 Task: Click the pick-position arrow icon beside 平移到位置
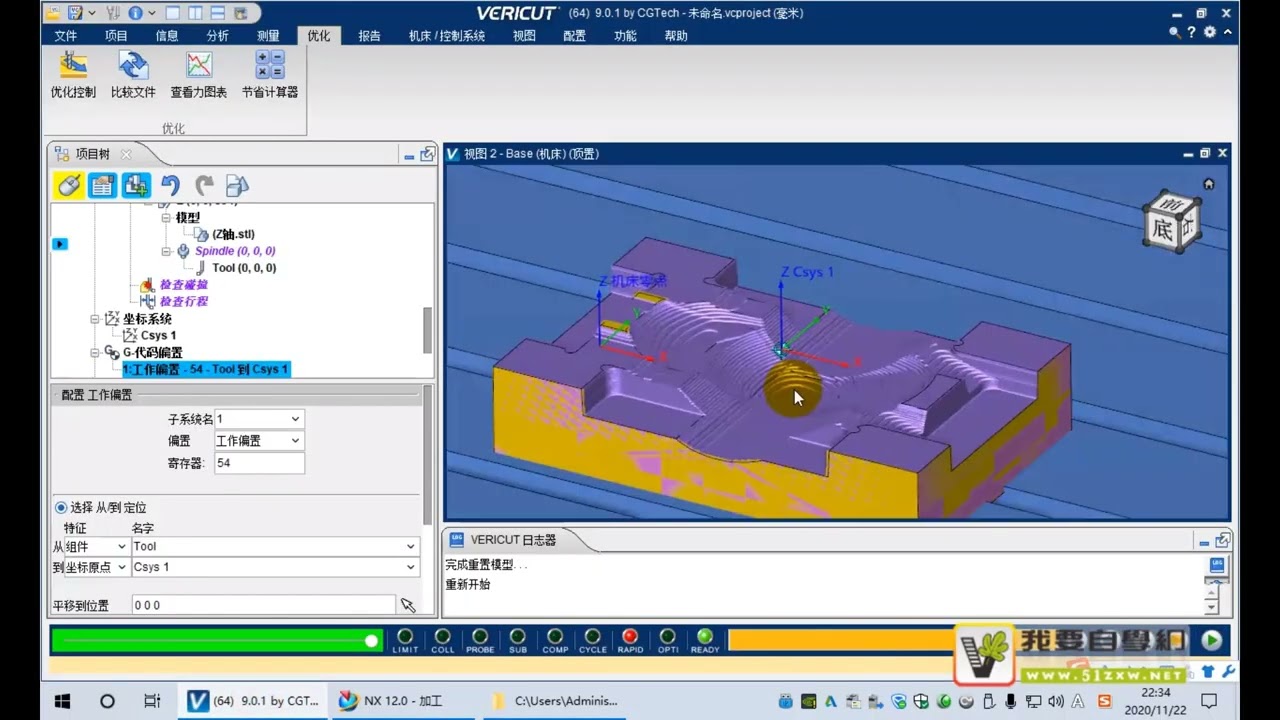(407, 605)
